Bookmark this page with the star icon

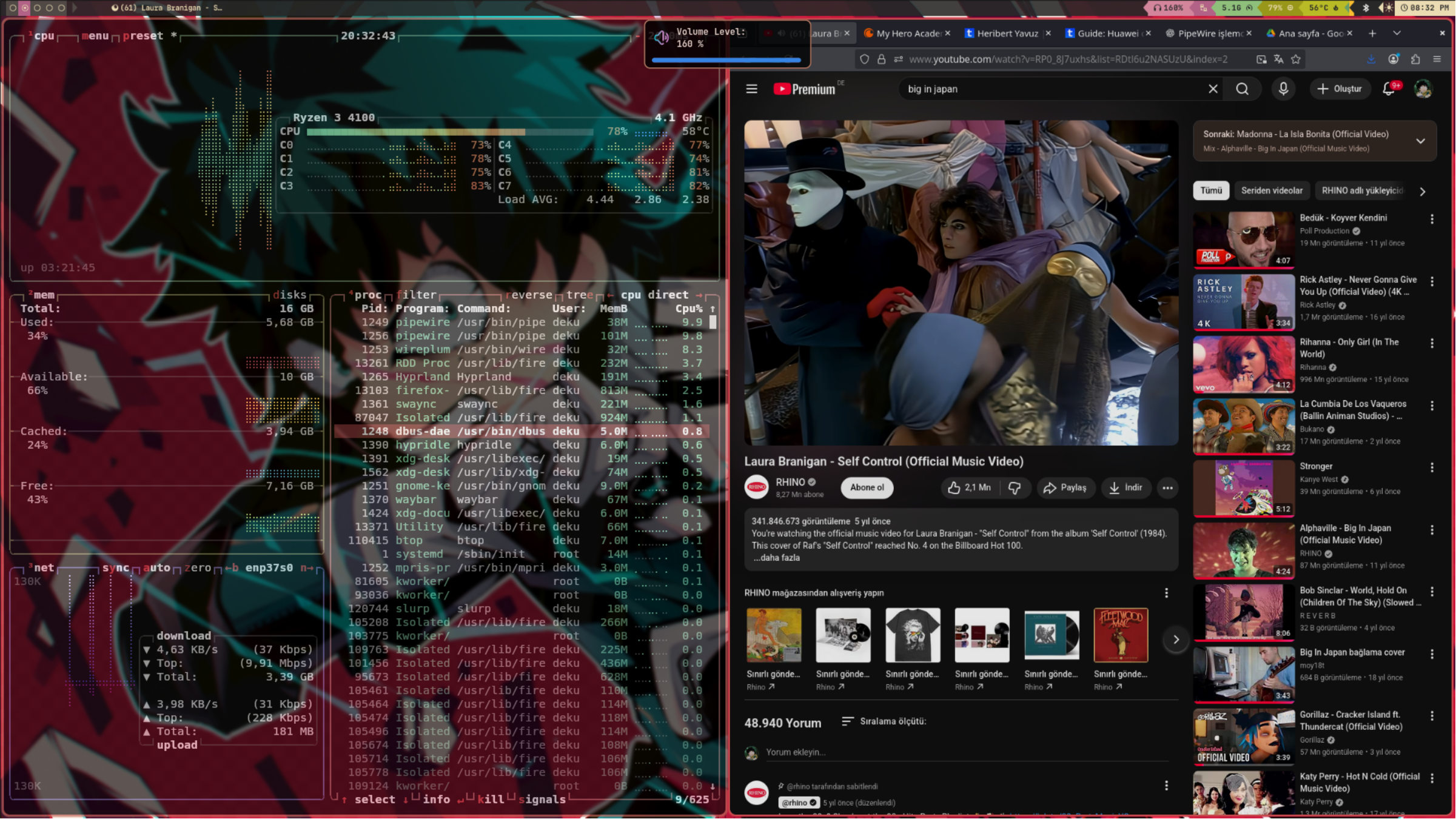tap(1296, 59)
